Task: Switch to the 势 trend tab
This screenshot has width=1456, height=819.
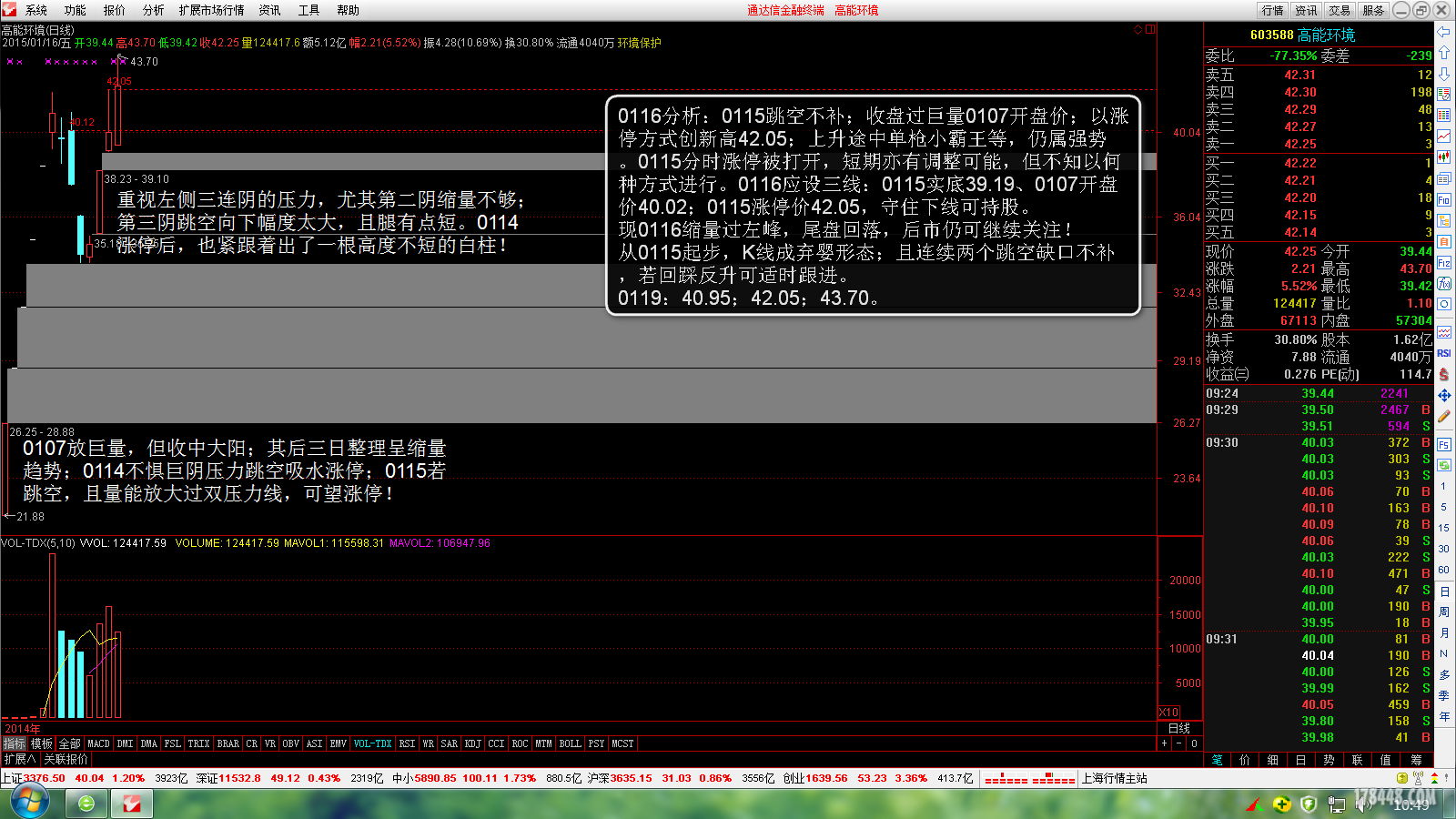Action: (1329, 760)
